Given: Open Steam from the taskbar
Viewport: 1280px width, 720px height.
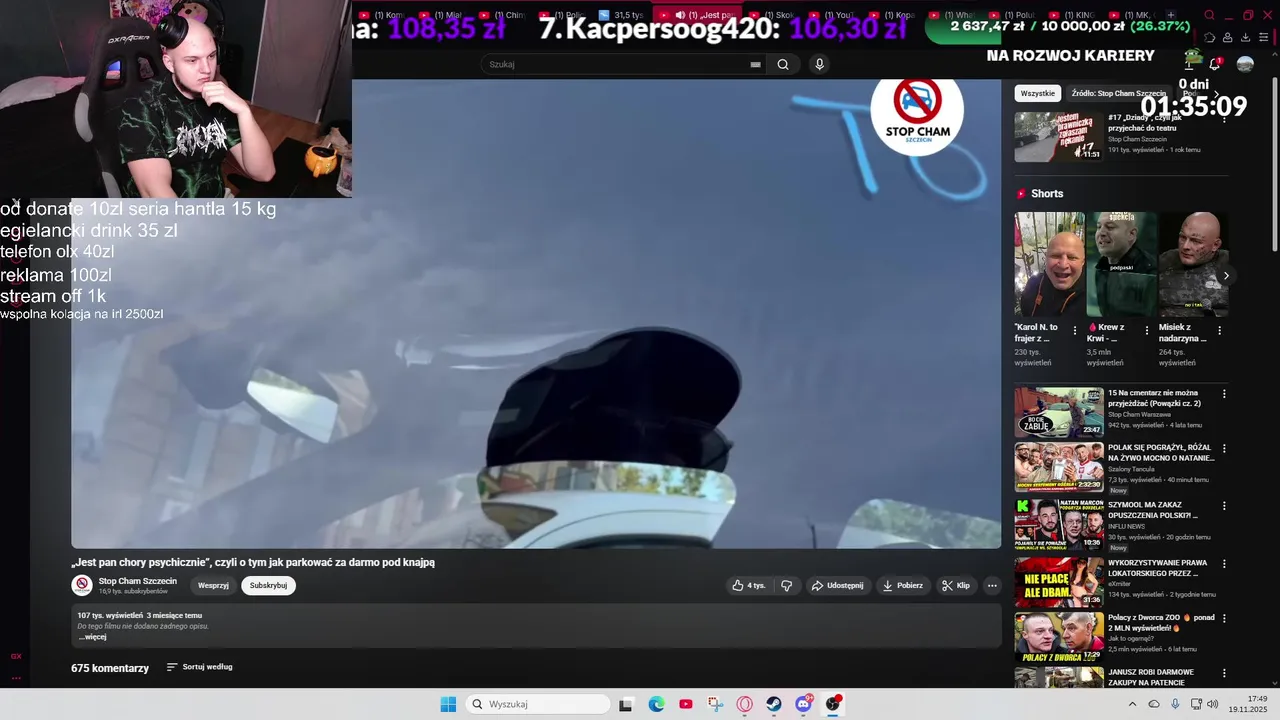Looking at the screenshot, I should click(x=774, y=704).
